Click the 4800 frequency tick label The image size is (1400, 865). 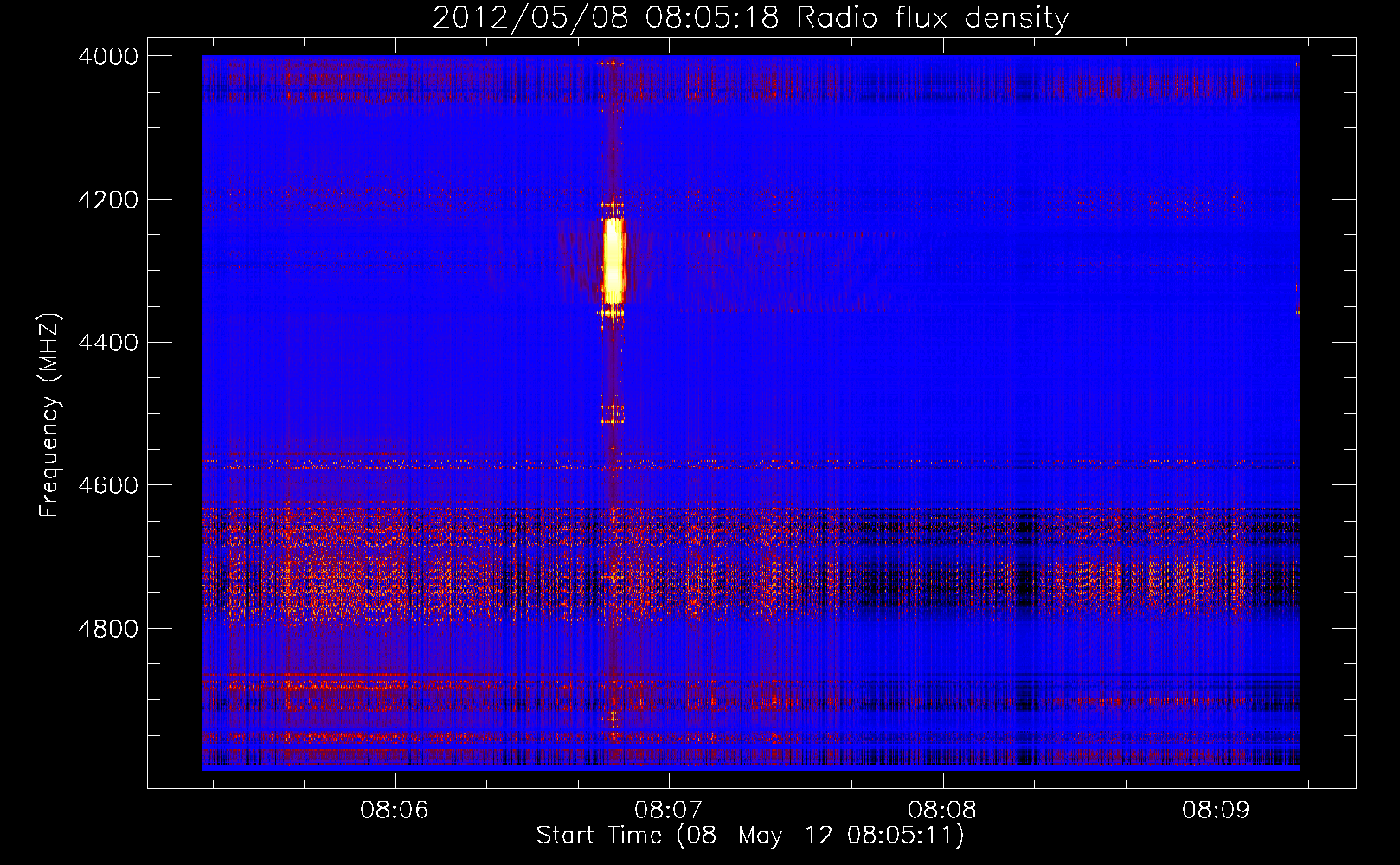(x=108, y=629)
